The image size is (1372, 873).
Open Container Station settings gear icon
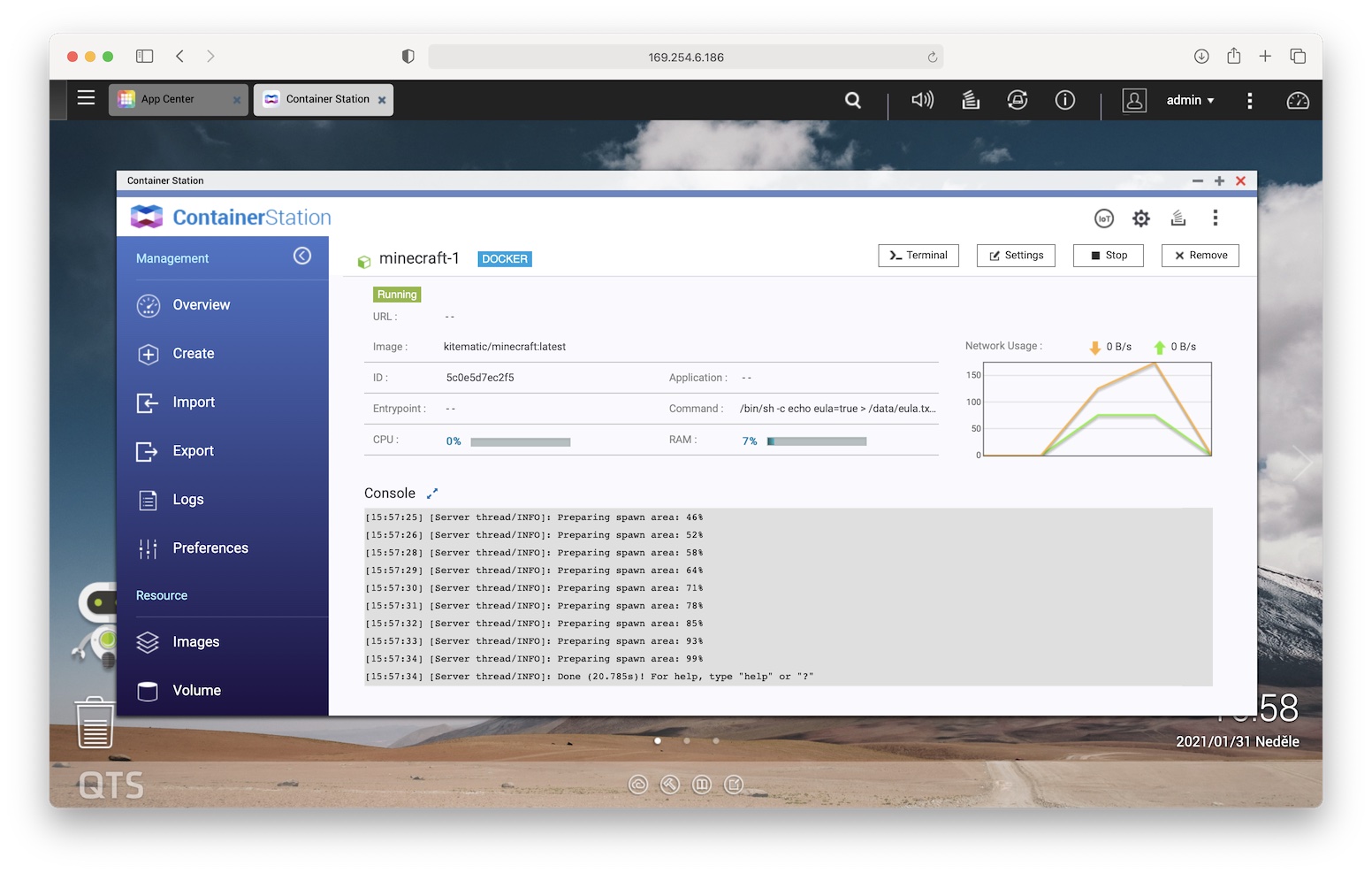[x=1141, y=218]
